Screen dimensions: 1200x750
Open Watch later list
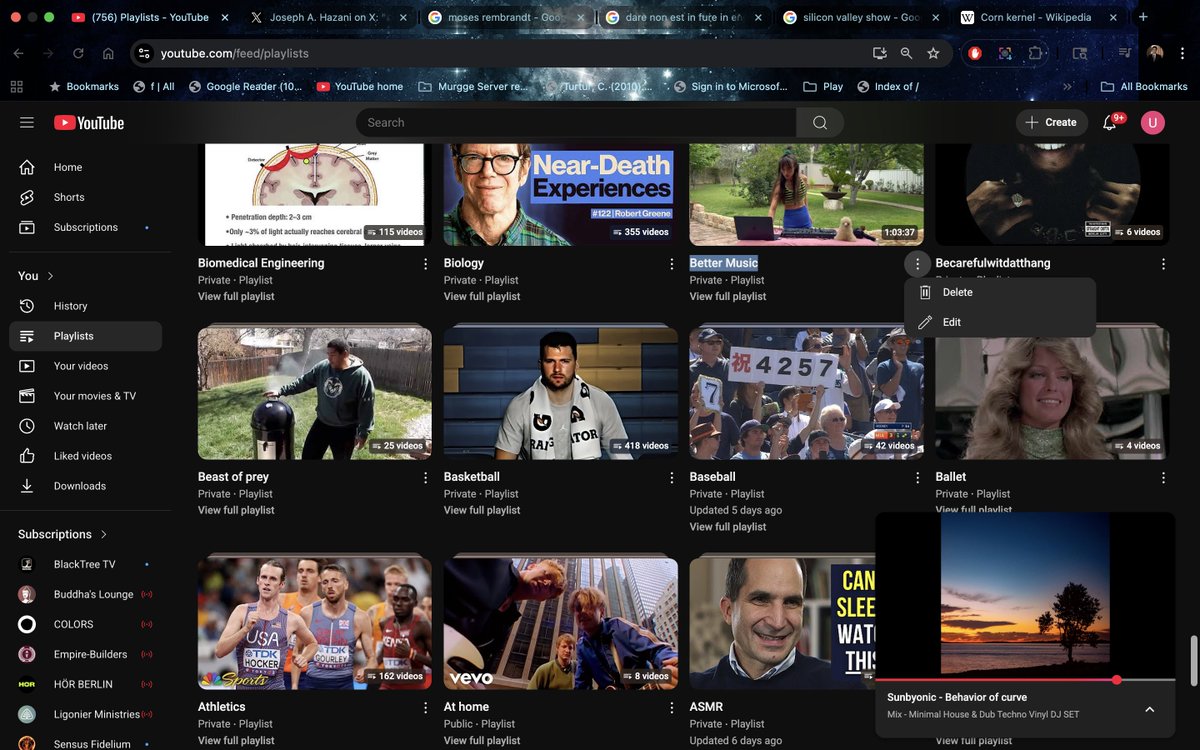[85, 426]
